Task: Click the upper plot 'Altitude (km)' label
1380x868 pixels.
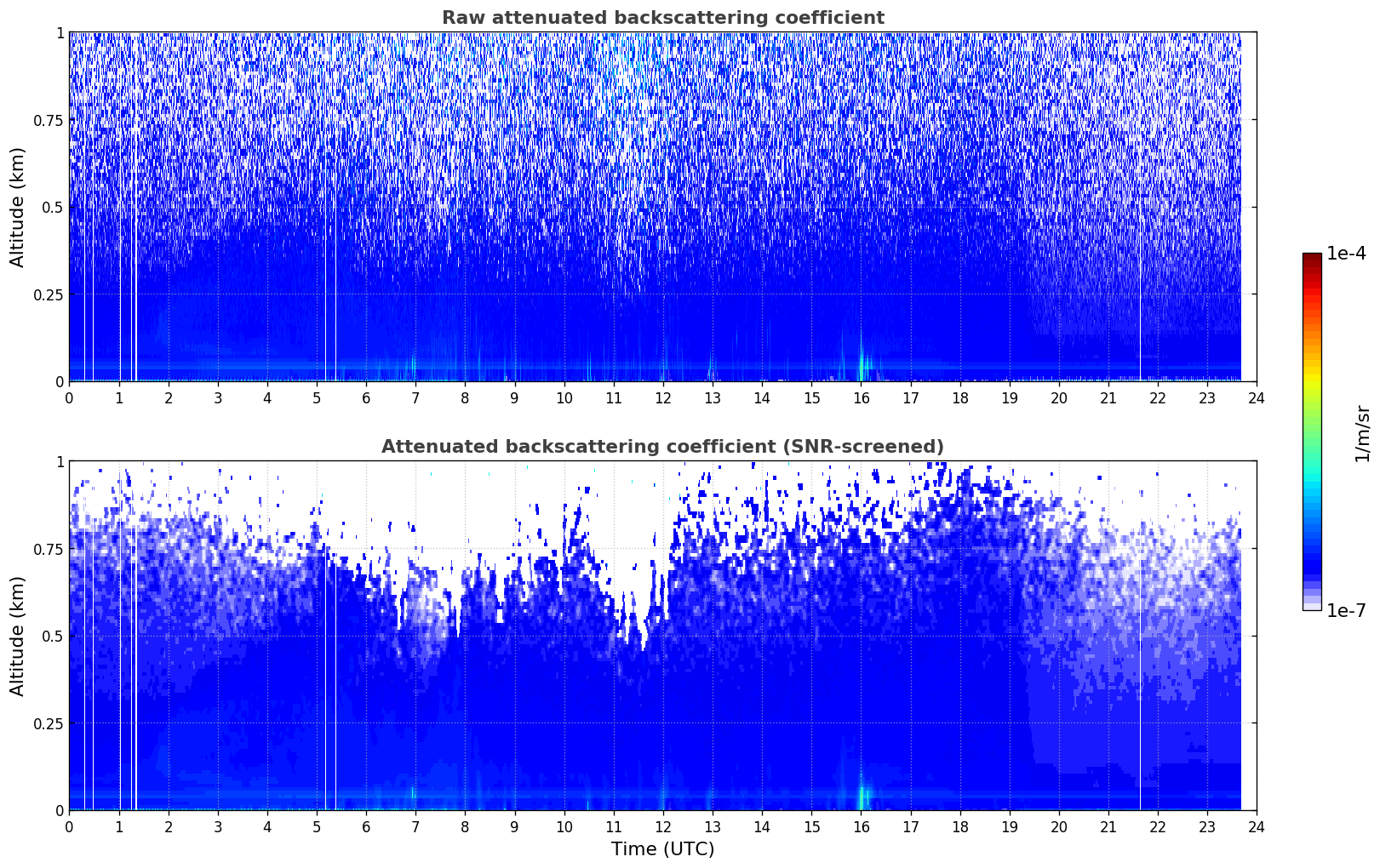Action: point(18,207)
